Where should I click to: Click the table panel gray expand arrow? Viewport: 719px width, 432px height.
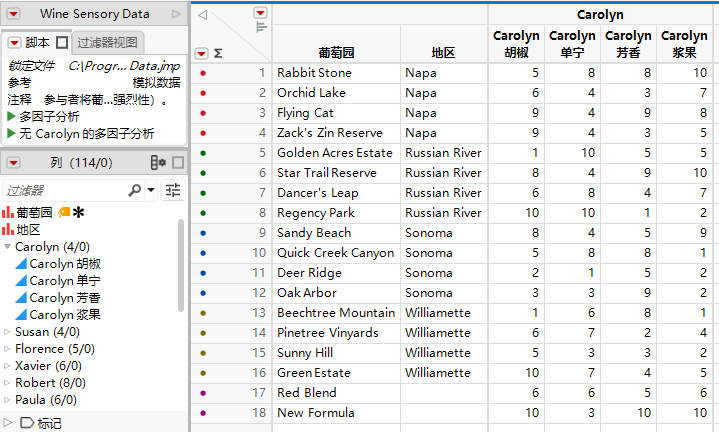(x=176, y=14)
